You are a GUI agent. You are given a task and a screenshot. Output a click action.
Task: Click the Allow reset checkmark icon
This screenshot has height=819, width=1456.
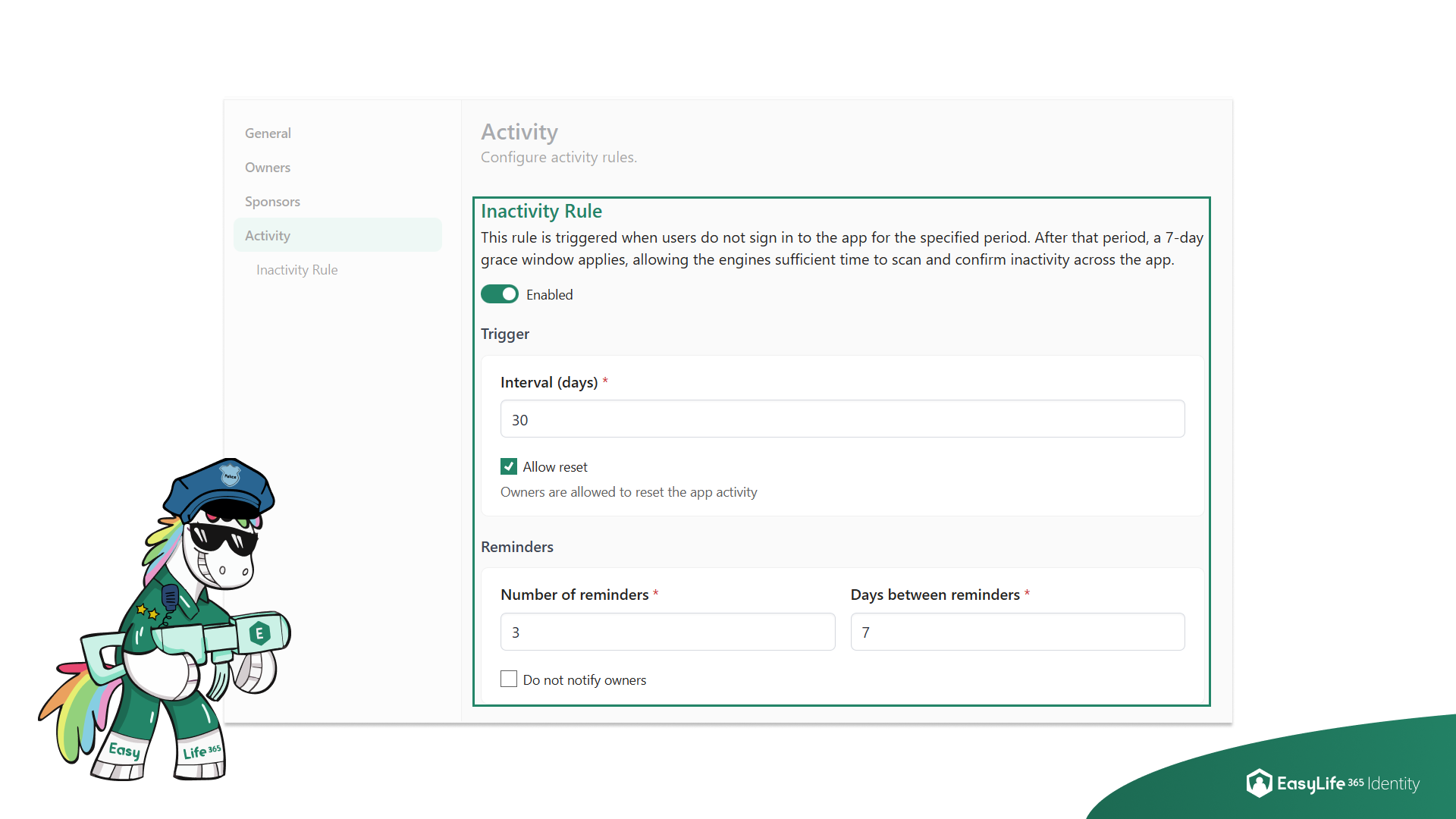point(508,466)
